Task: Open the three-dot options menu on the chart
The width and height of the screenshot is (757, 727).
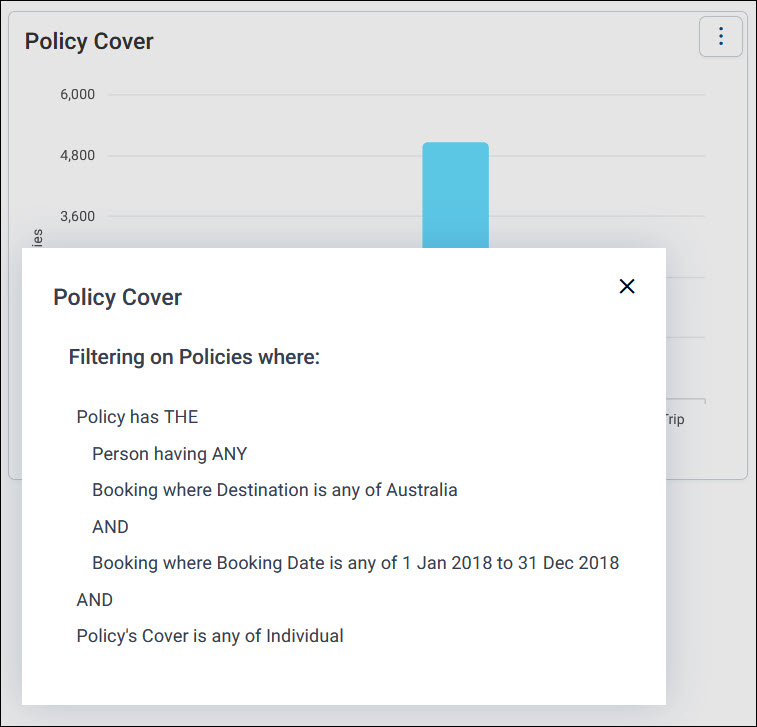Action: pyautogui.click(x=720, y=37)
